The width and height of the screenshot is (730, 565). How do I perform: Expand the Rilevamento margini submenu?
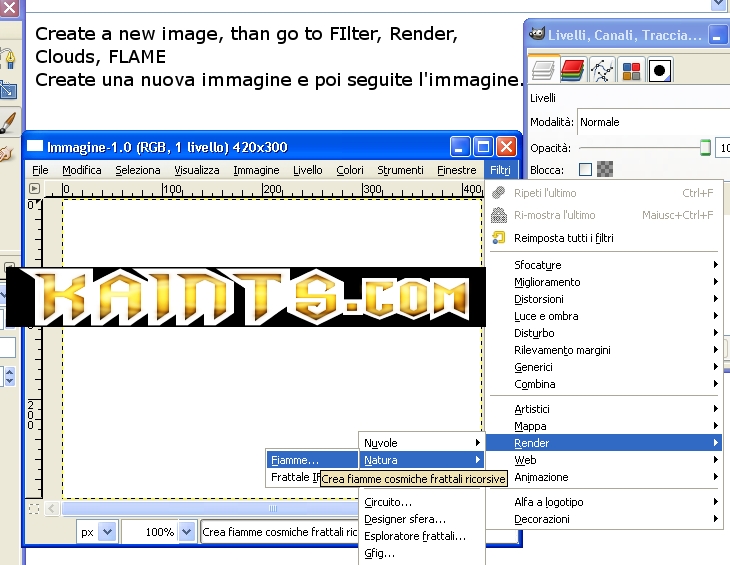point(605,350)
